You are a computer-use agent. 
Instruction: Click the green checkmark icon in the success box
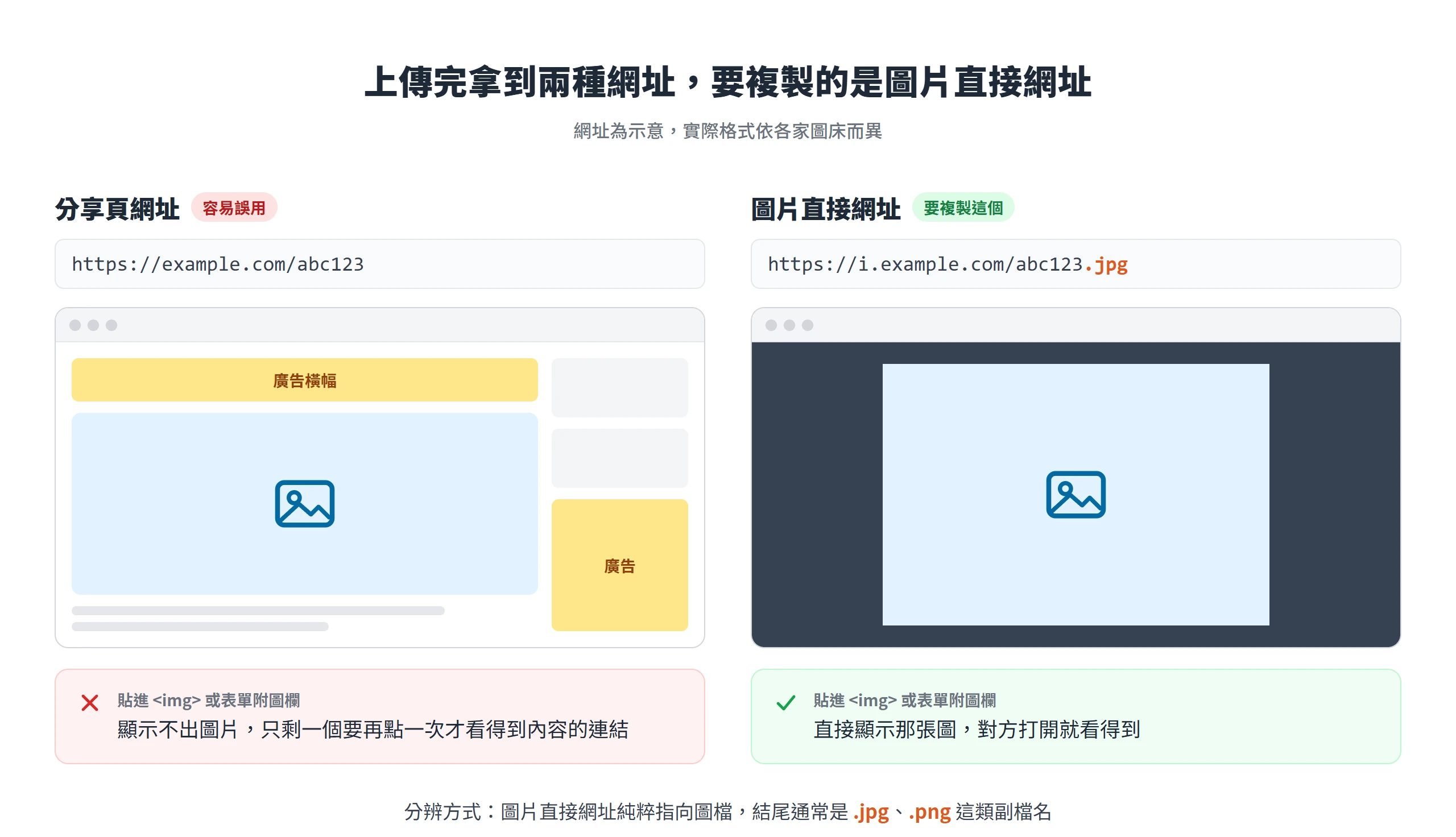click(x=786, y=702)
